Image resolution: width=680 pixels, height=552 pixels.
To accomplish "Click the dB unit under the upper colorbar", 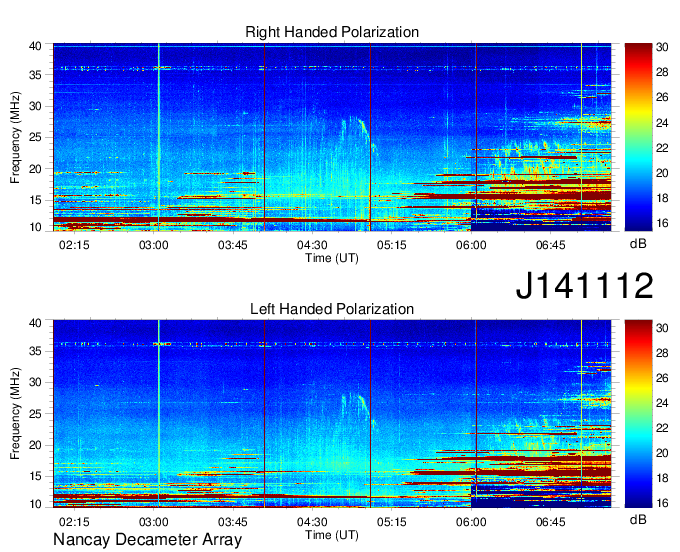I will (638, 244).
